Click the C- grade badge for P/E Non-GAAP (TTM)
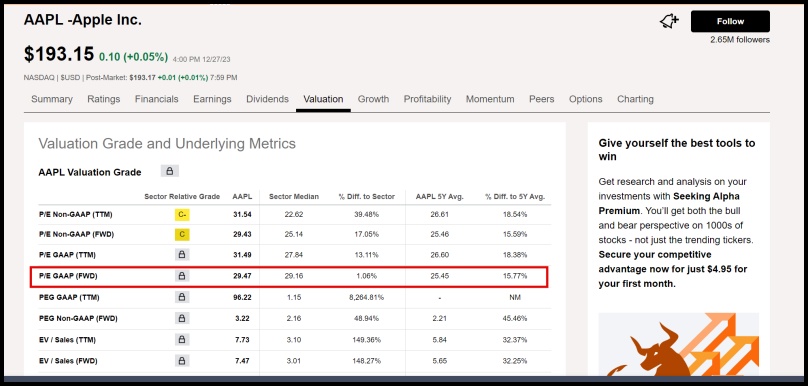Viewport: 808px width, 386px height. [x=182, y=214]
